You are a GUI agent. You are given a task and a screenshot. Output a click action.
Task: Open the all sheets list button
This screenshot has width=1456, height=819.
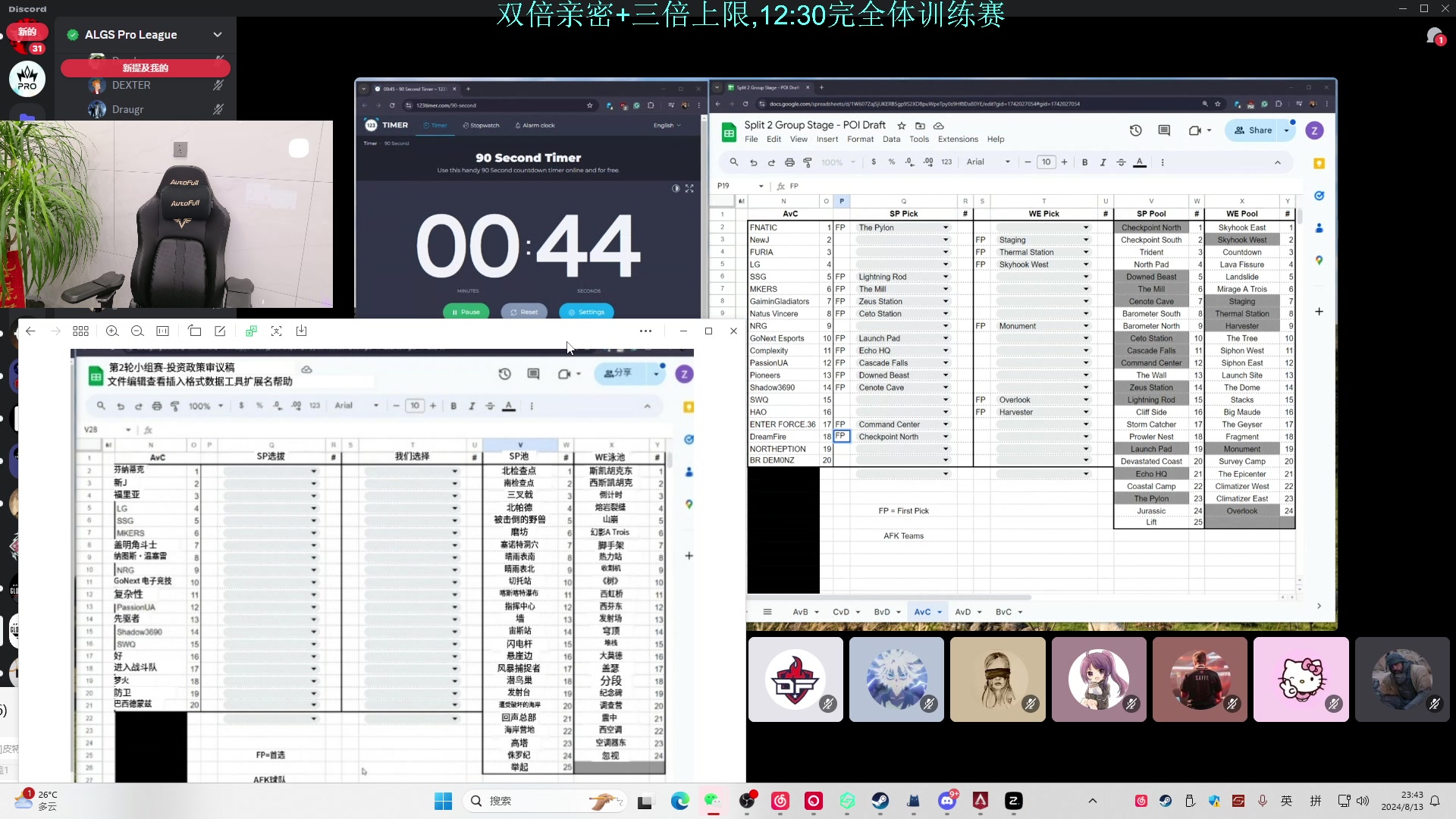767,612
